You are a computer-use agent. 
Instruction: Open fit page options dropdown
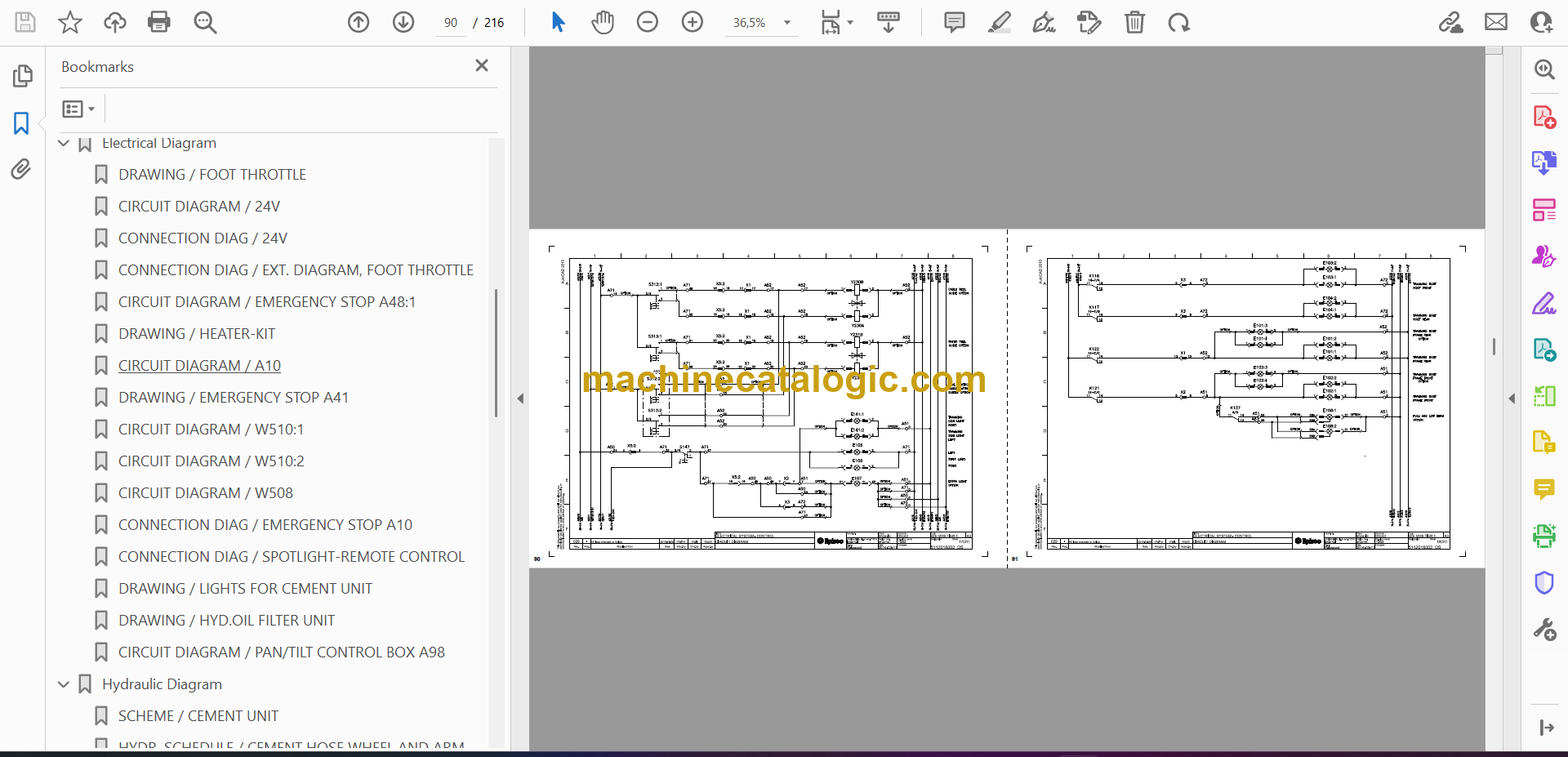pos(836,22)
